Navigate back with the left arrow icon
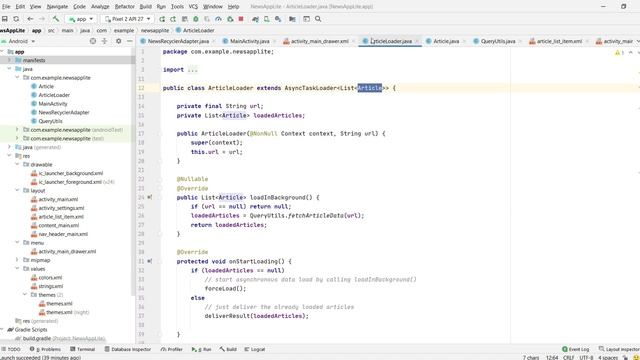 pyautogui.click(x=30, y=19)
